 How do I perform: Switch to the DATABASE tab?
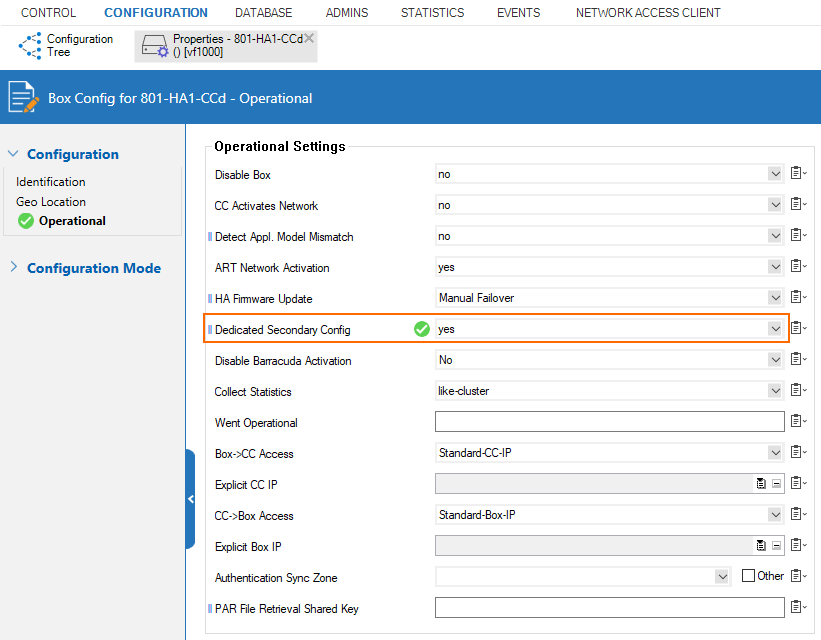coord(263,13)
